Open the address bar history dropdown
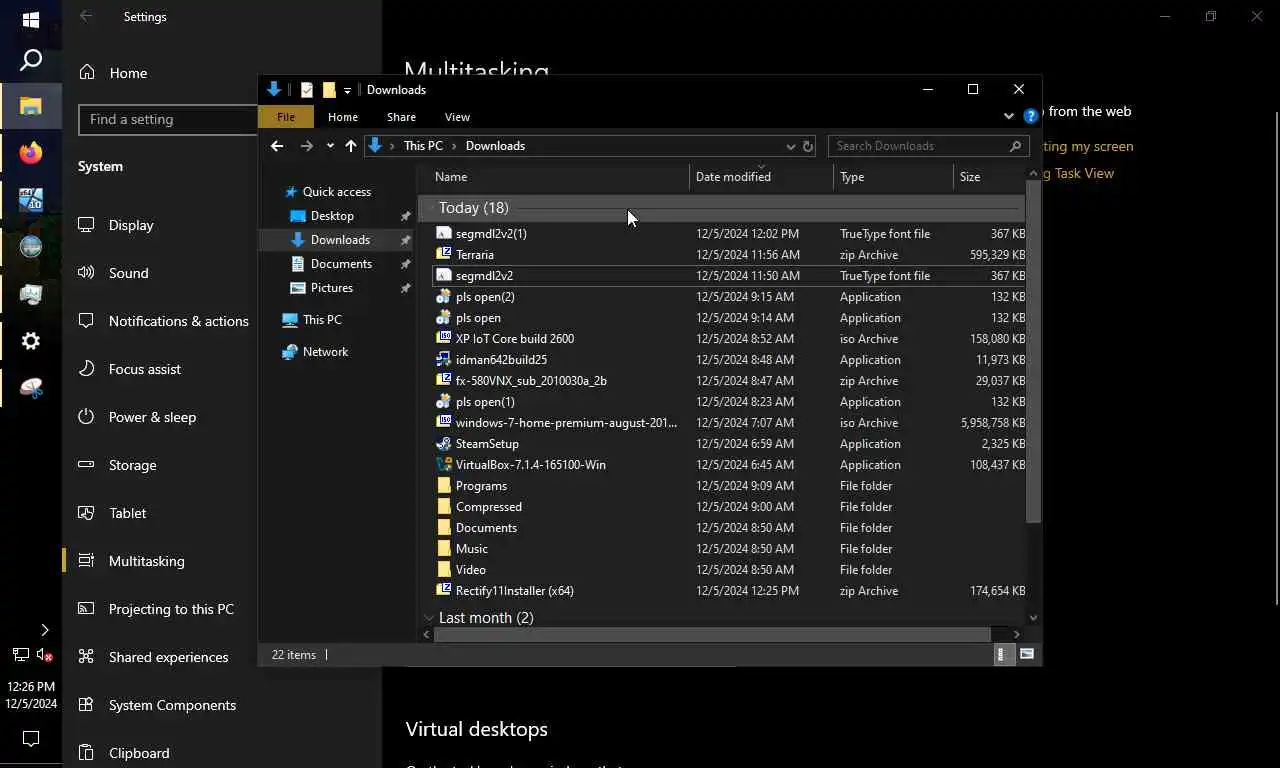Screen dimensions: 1280x768 click(790, 146)
